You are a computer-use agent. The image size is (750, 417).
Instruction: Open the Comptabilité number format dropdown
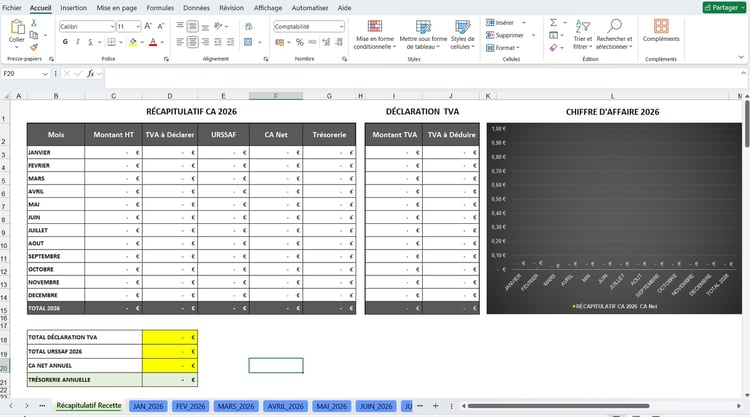pyautogui.click(x=341, y=26)
